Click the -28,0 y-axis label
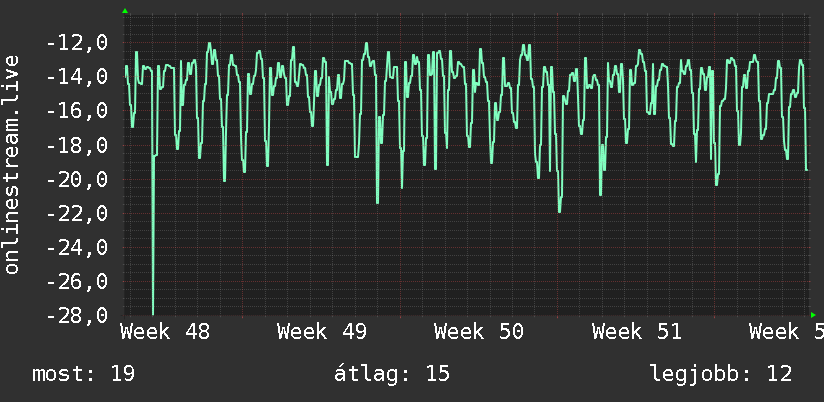Screen dimensions: 824x402 (x=77, y=316)
